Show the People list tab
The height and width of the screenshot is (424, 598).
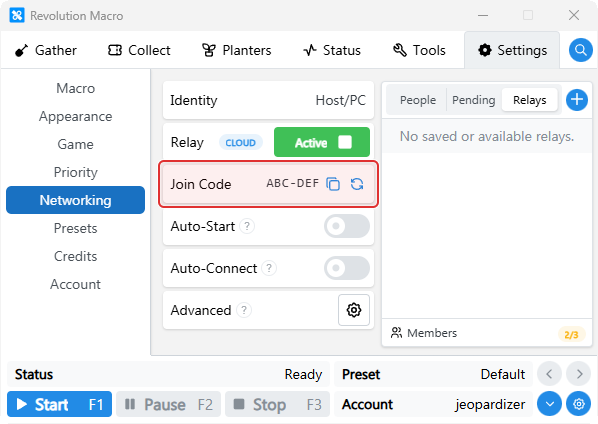(418, 100)
